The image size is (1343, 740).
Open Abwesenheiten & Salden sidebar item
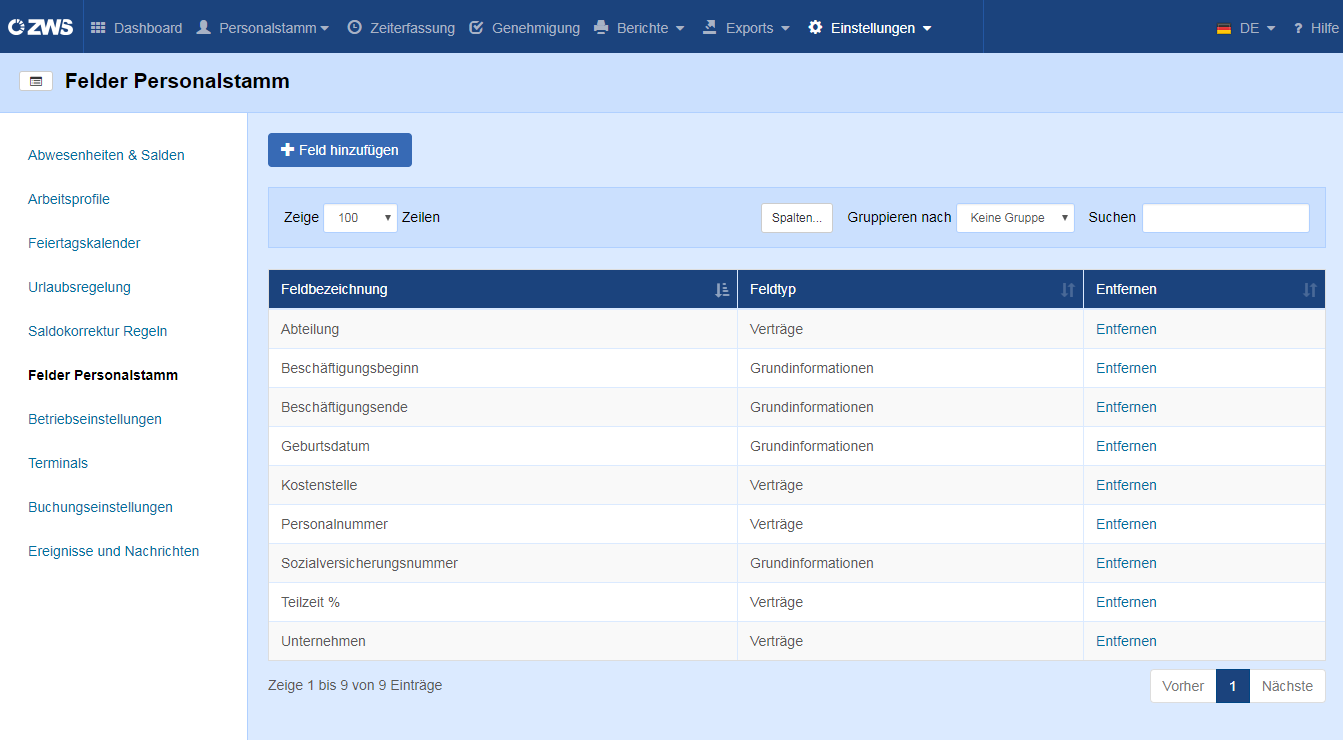click(x=106, y=155)
